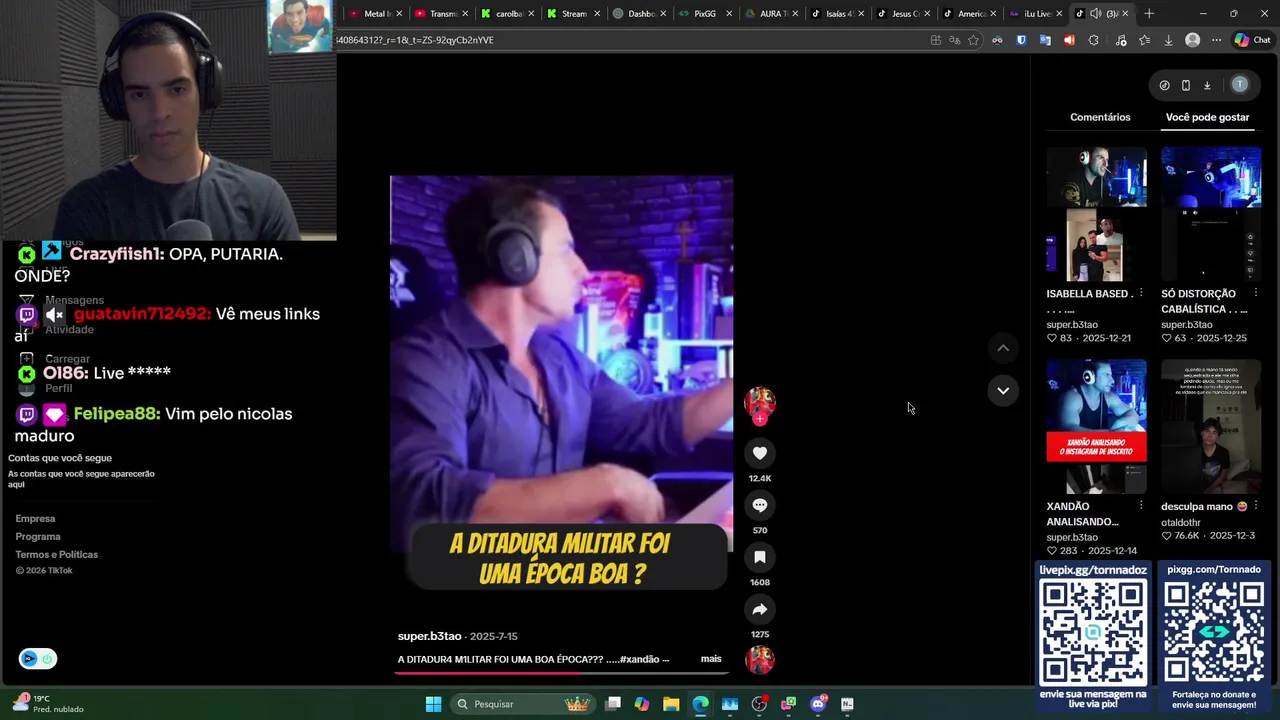Like the video with the heart icon
The width and height of the screenshot is (1280, 720).
coord(760,453)
